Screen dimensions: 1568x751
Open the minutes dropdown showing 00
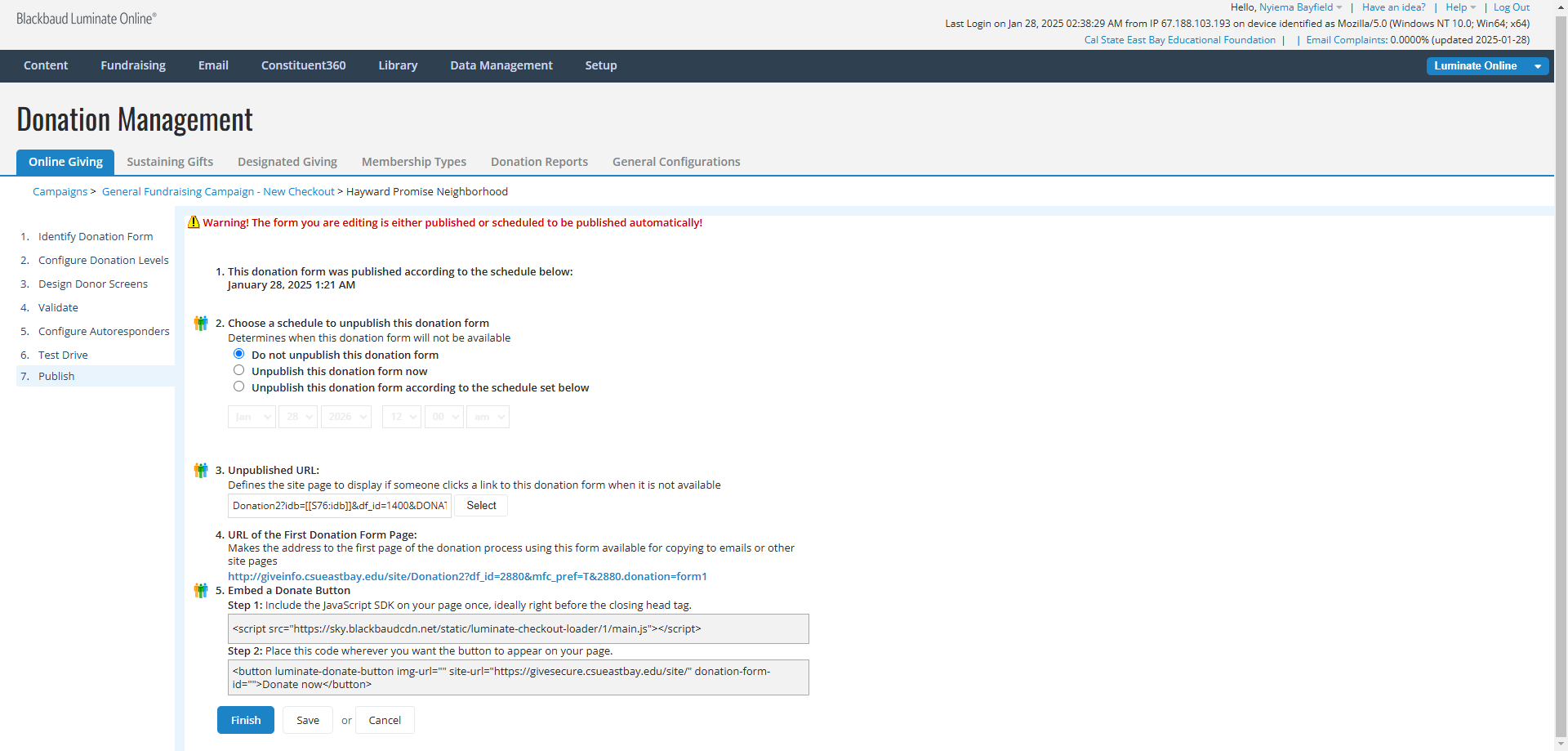444,417
